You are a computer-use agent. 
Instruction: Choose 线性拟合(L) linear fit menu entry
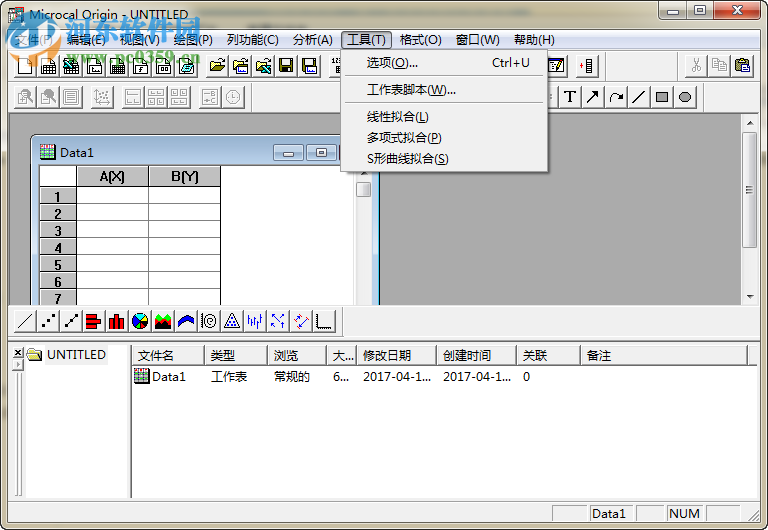(397, 117)
